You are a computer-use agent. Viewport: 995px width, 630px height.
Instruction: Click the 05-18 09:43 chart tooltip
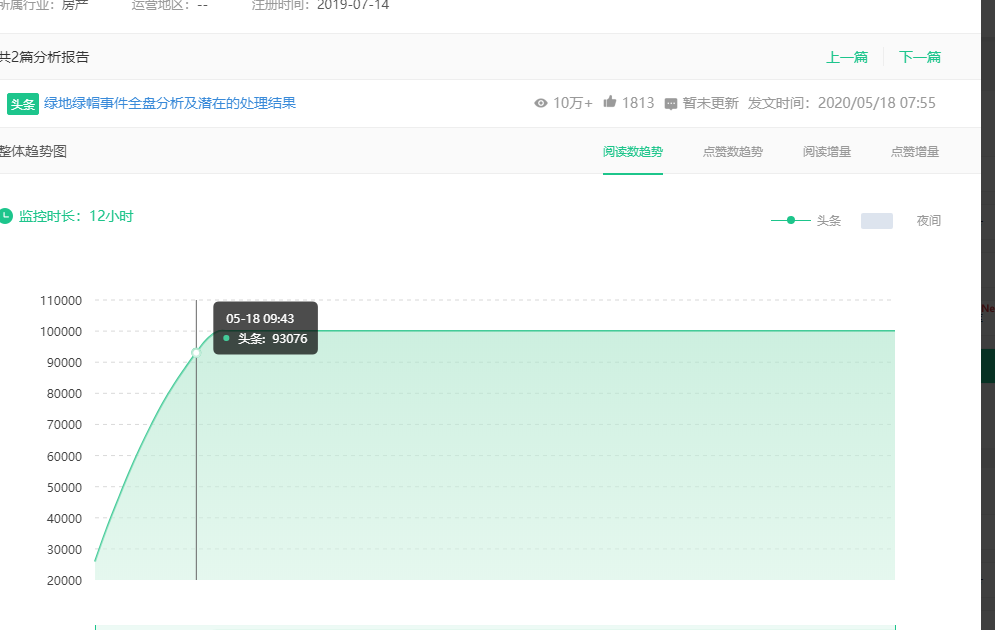265,328
